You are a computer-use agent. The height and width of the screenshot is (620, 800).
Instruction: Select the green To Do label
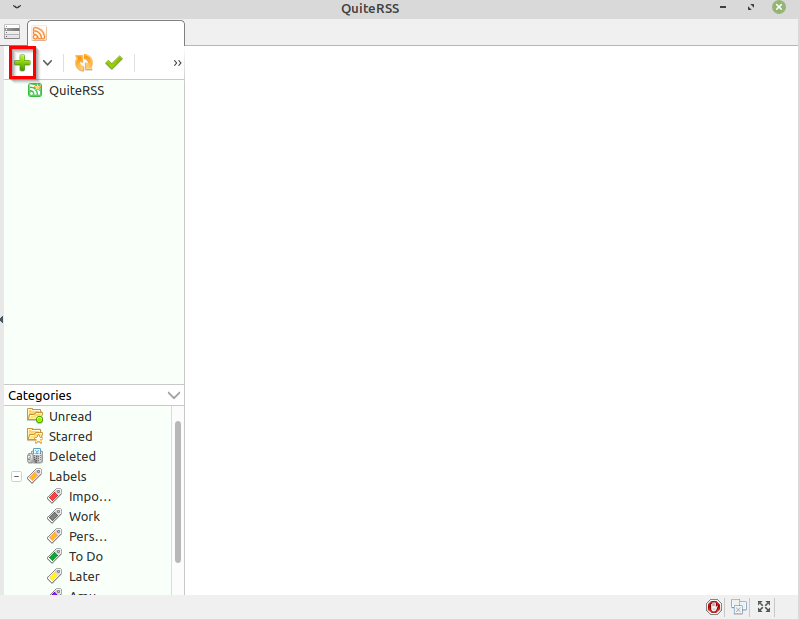(75, 556)
